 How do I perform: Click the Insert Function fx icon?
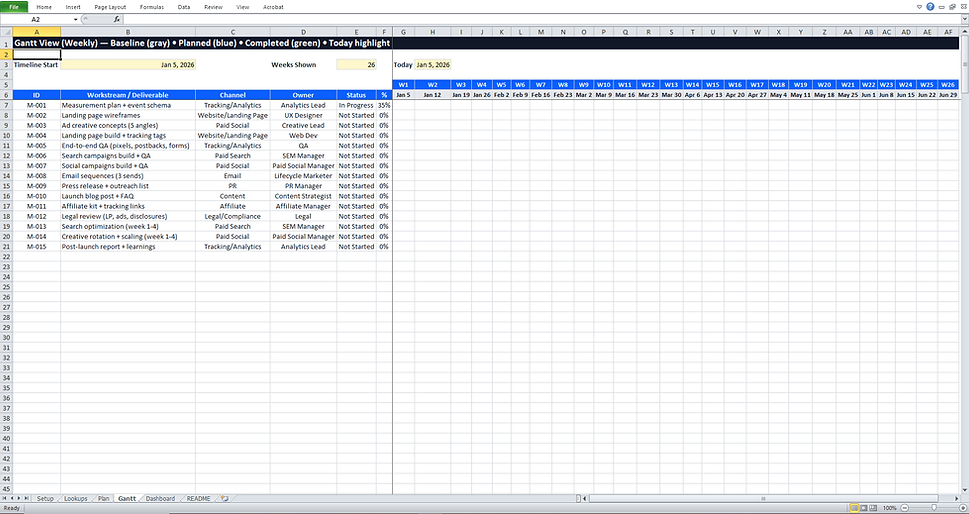[x=117, y=19]
